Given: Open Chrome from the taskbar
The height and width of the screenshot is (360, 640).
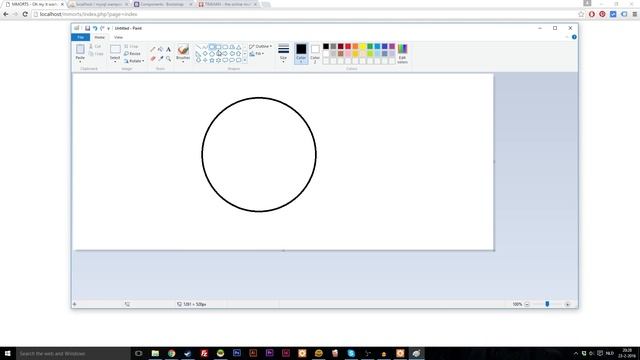Looking at the screenshot, I should (171, 353).
